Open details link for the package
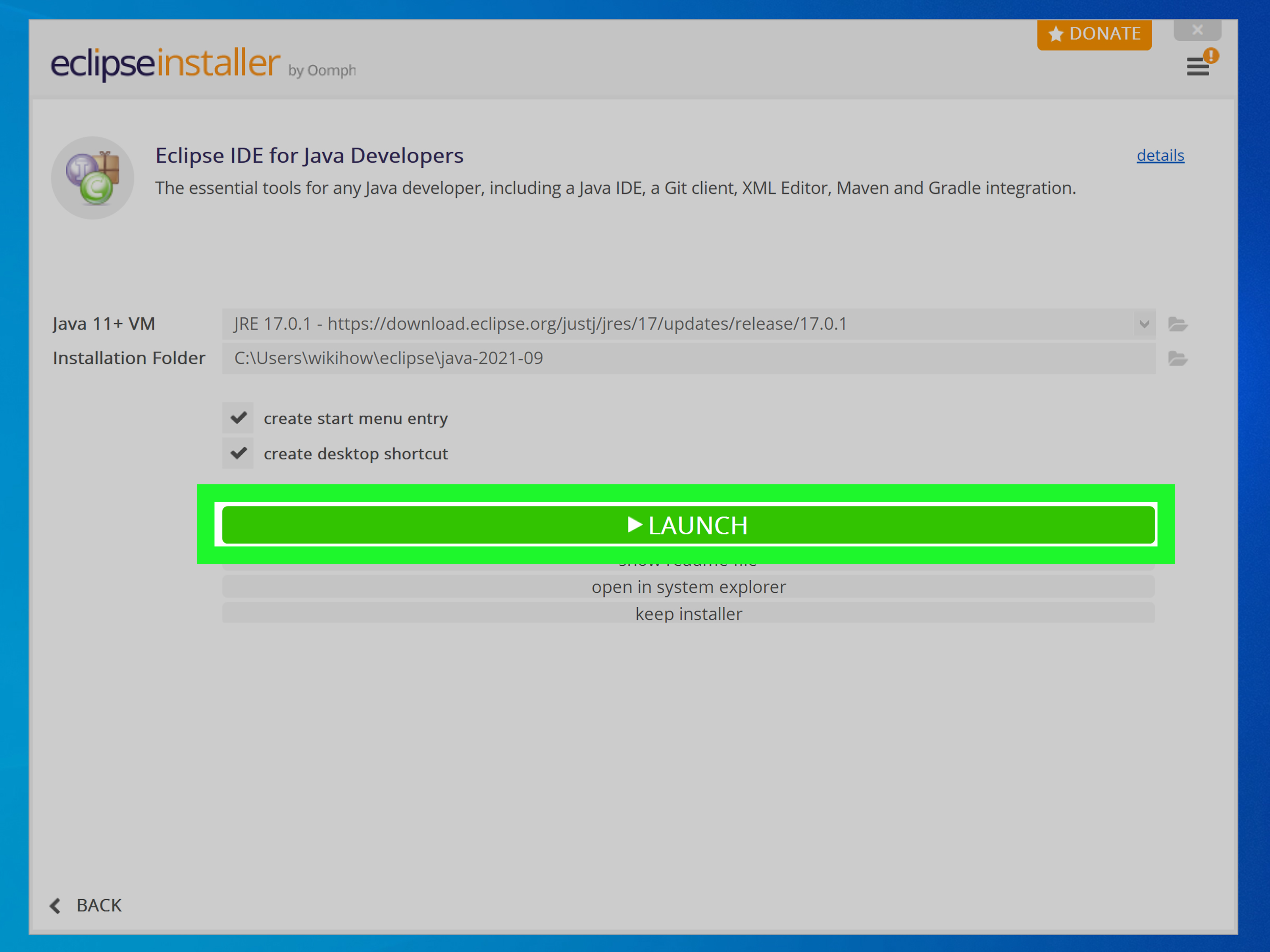 (x=1160, y=155)
